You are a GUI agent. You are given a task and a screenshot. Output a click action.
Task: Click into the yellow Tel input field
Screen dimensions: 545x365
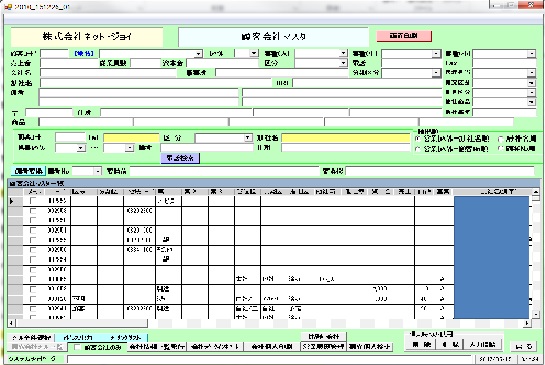pyautogui.click(x=131, y=138)
